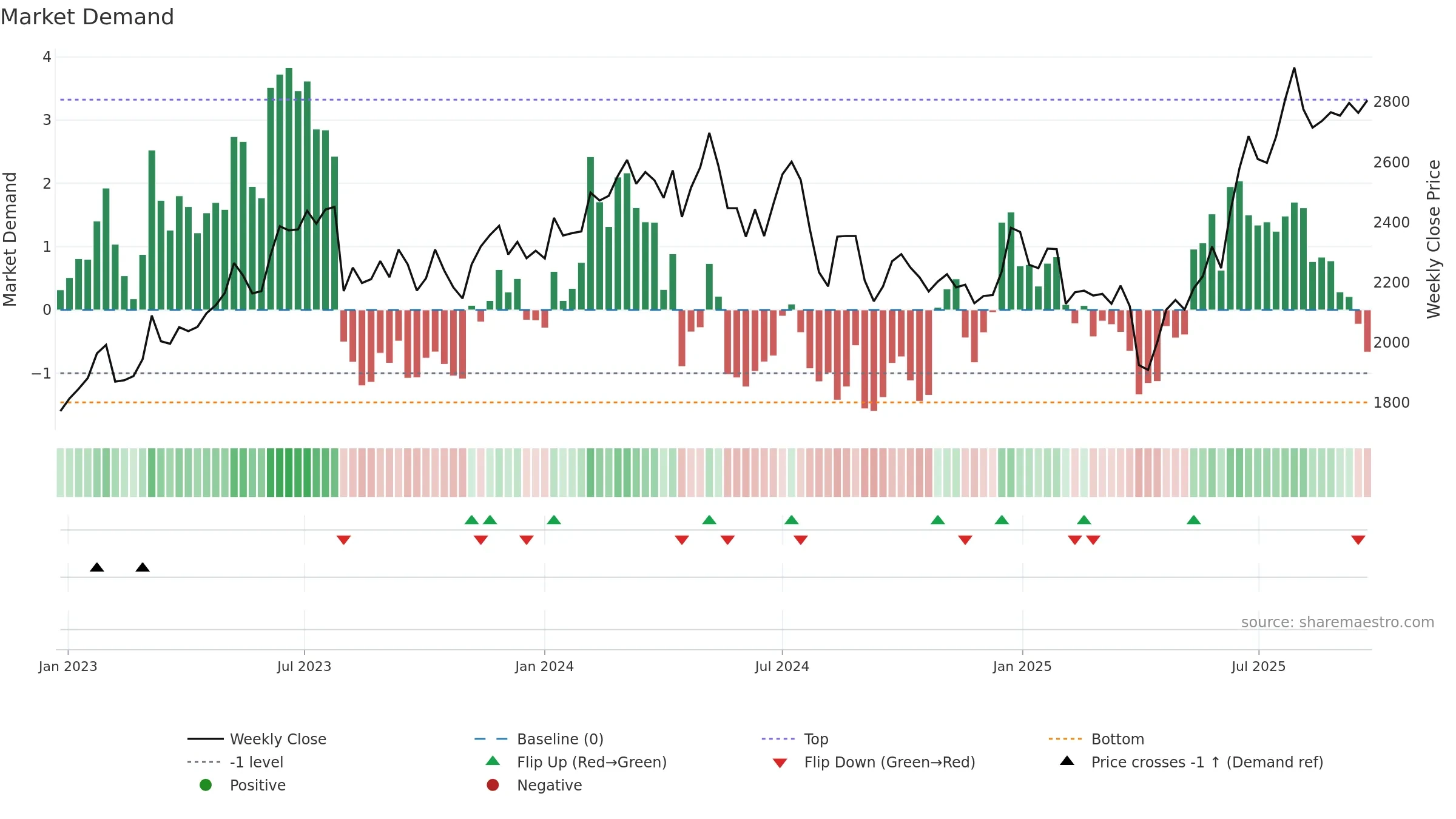Screen dimensions: 1456x819
Task: Click the green Flip Up triangle legend icon
Action: 493,761
